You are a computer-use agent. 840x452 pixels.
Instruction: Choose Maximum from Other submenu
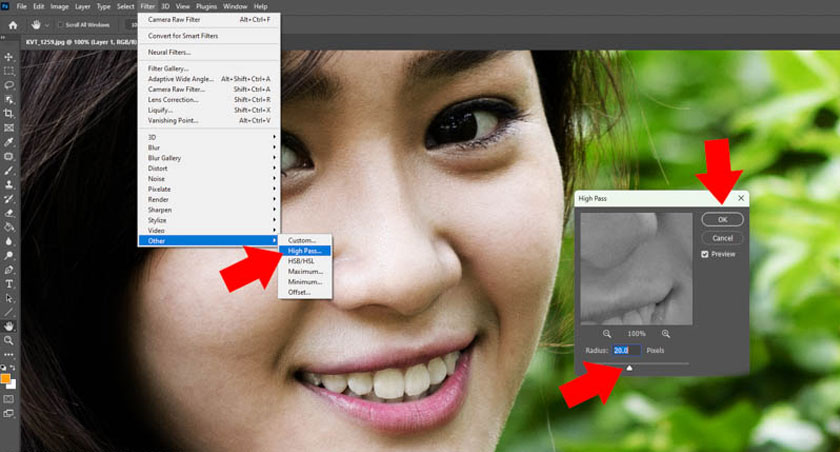(x=304, y=272)
